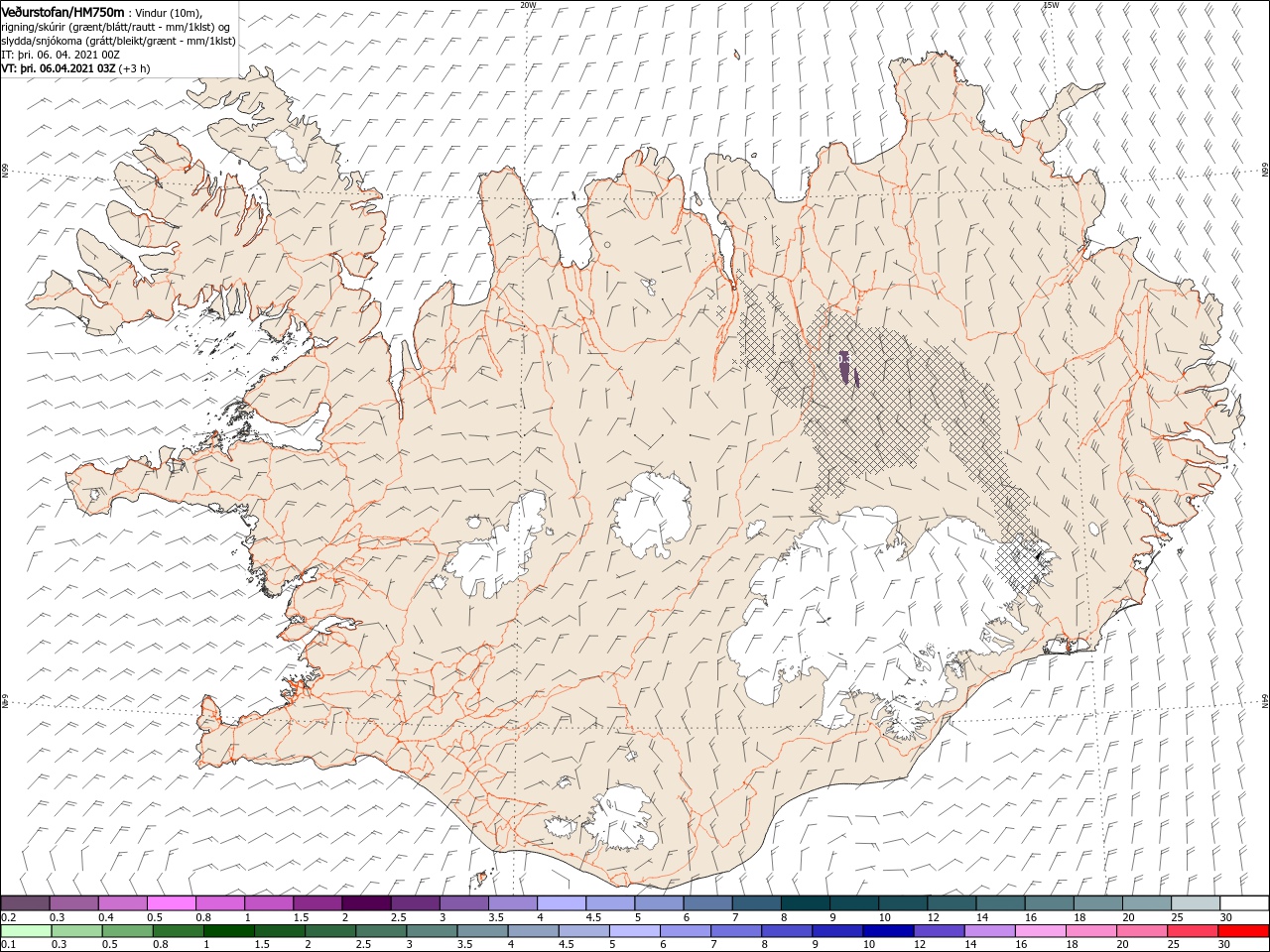Select the 0.4 orchid swatch in the snow scale
The image size is (1270, 952).
pyautogui.click(x=122, y=902)
